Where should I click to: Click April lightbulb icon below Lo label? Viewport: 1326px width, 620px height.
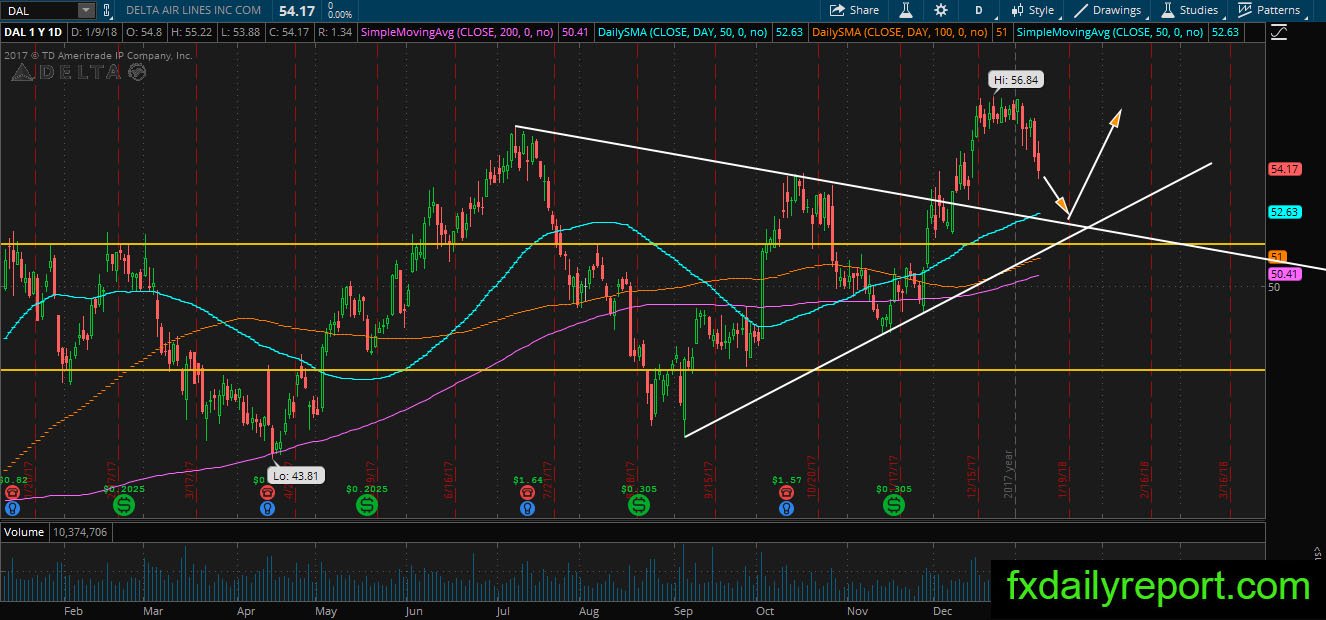point(267,508)
